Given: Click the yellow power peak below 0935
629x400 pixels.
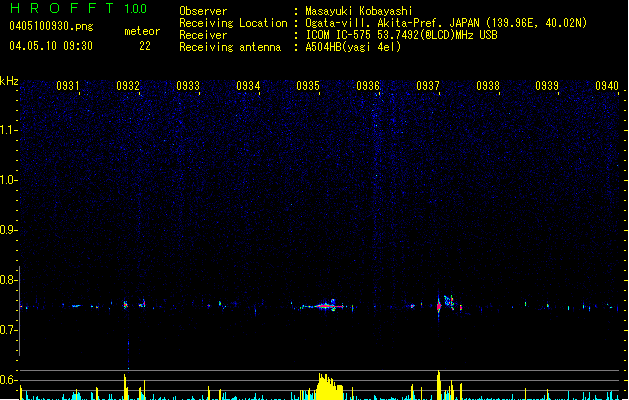Looking at the screenshot, I should pos(329,386).
